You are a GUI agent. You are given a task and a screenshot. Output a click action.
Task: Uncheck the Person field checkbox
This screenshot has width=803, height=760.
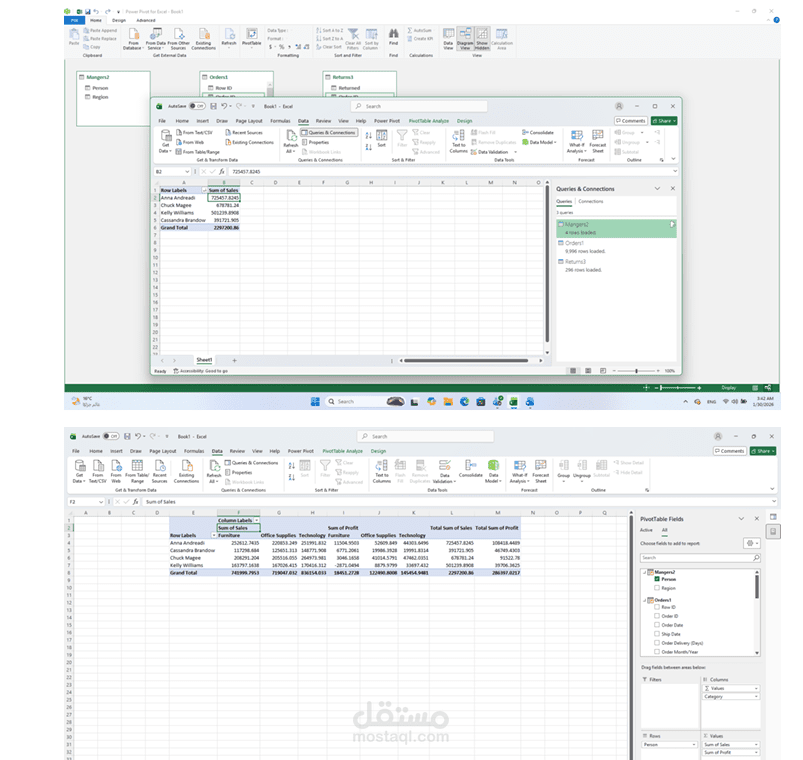click(657, 579)
